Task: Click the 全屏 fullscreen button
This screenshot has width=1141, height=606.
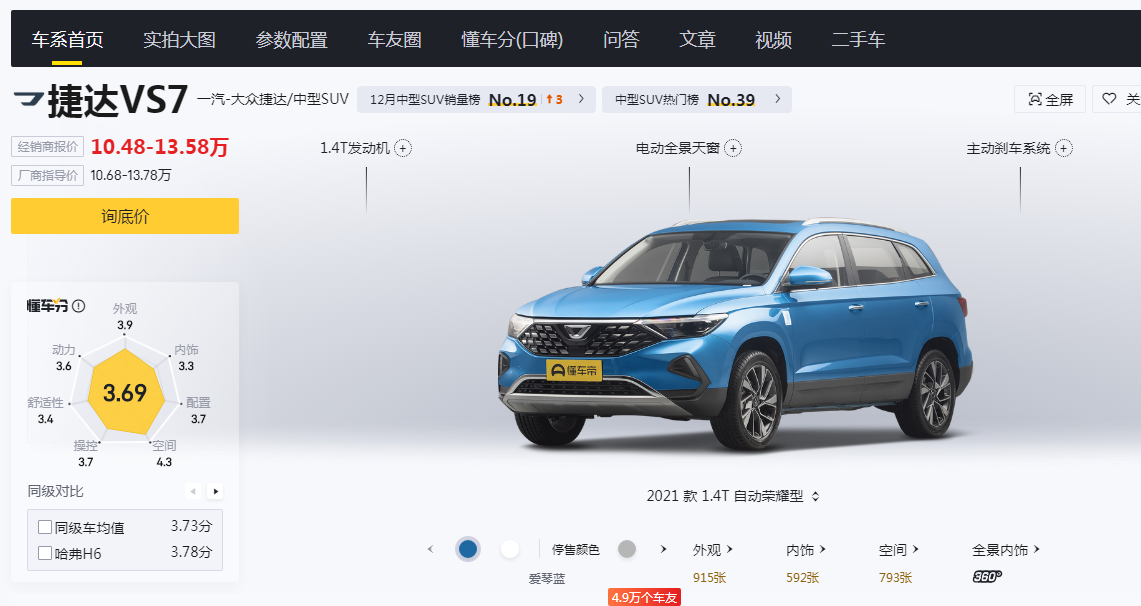Action: (1050, 99)
